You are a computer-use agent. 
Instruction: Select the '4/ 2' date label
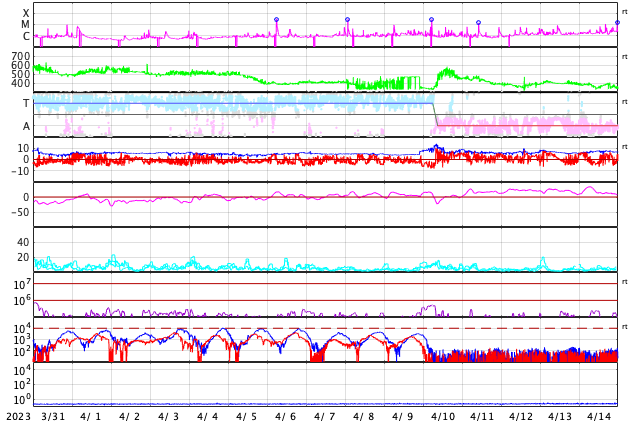coord(129,416)
